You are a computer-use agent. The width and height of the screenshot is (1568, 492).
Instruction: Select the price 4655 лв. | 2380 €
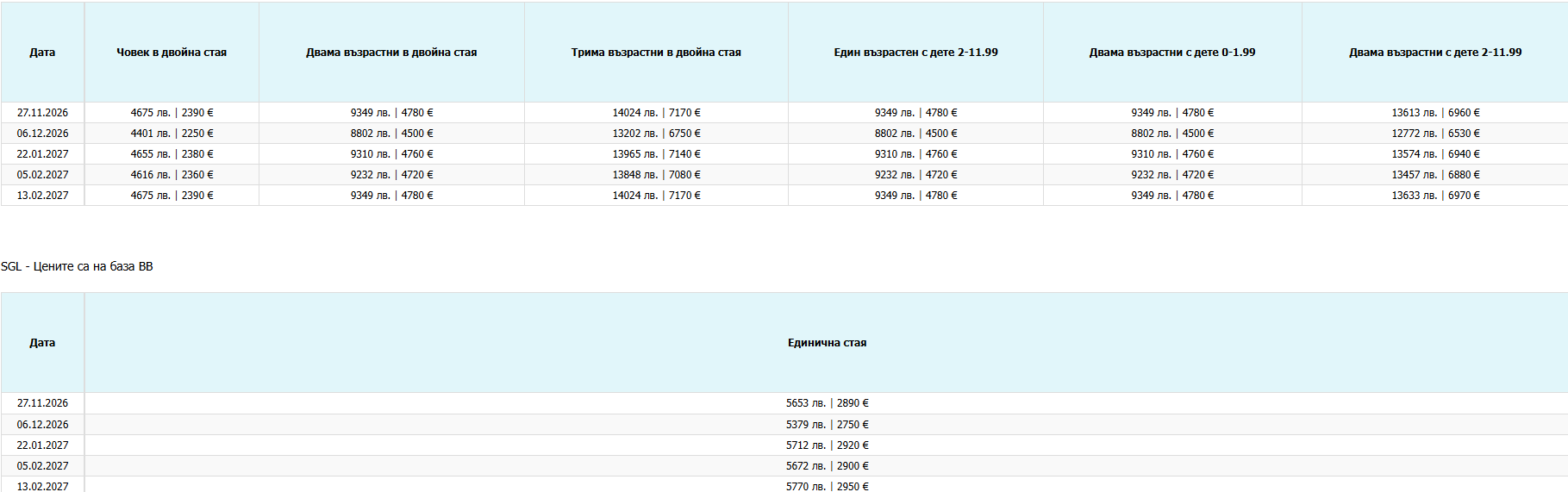click(x=172, y=154)
